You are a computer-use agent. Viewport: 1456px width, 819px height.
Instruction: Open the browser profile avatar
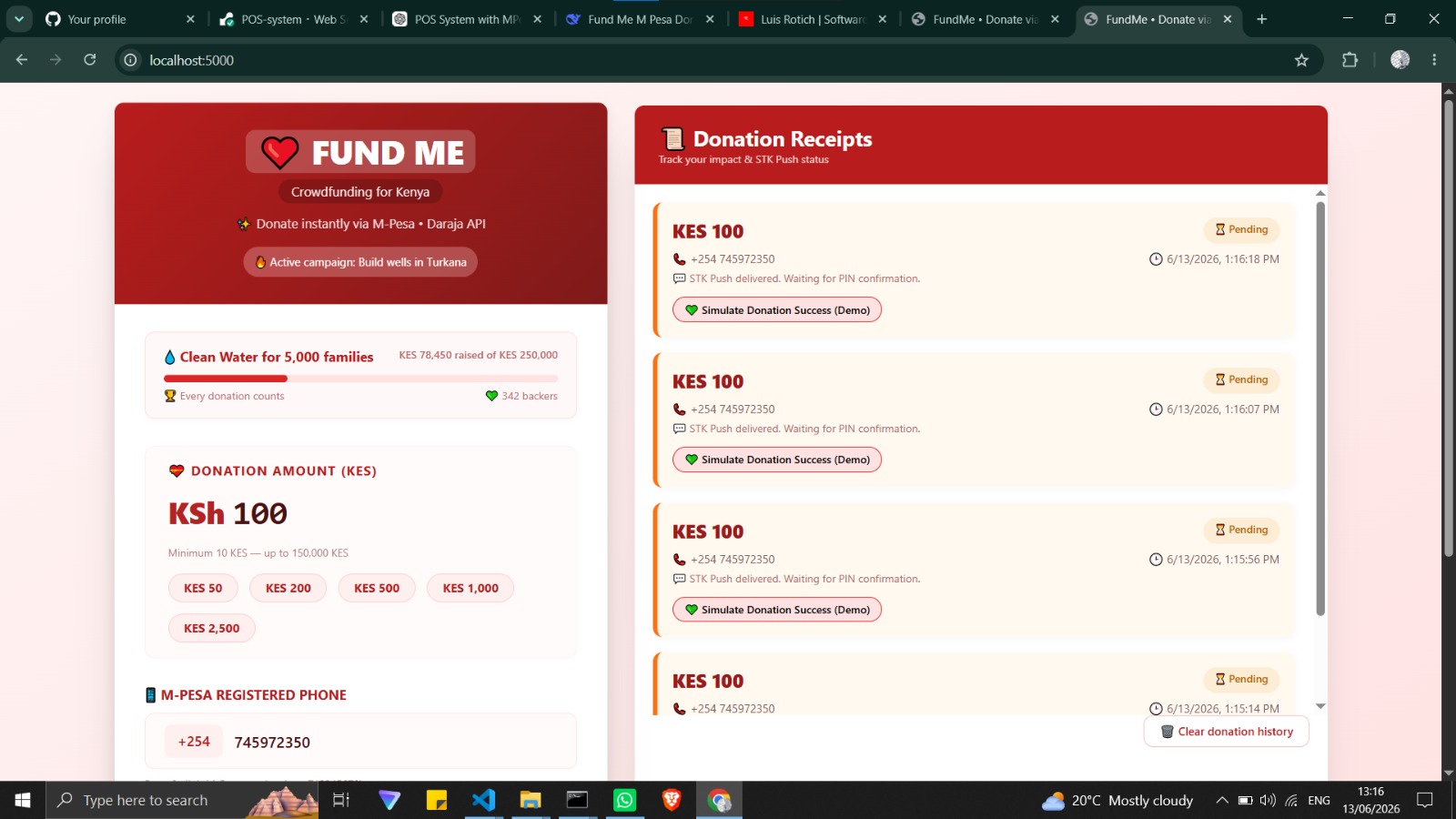coord(1400,60)
